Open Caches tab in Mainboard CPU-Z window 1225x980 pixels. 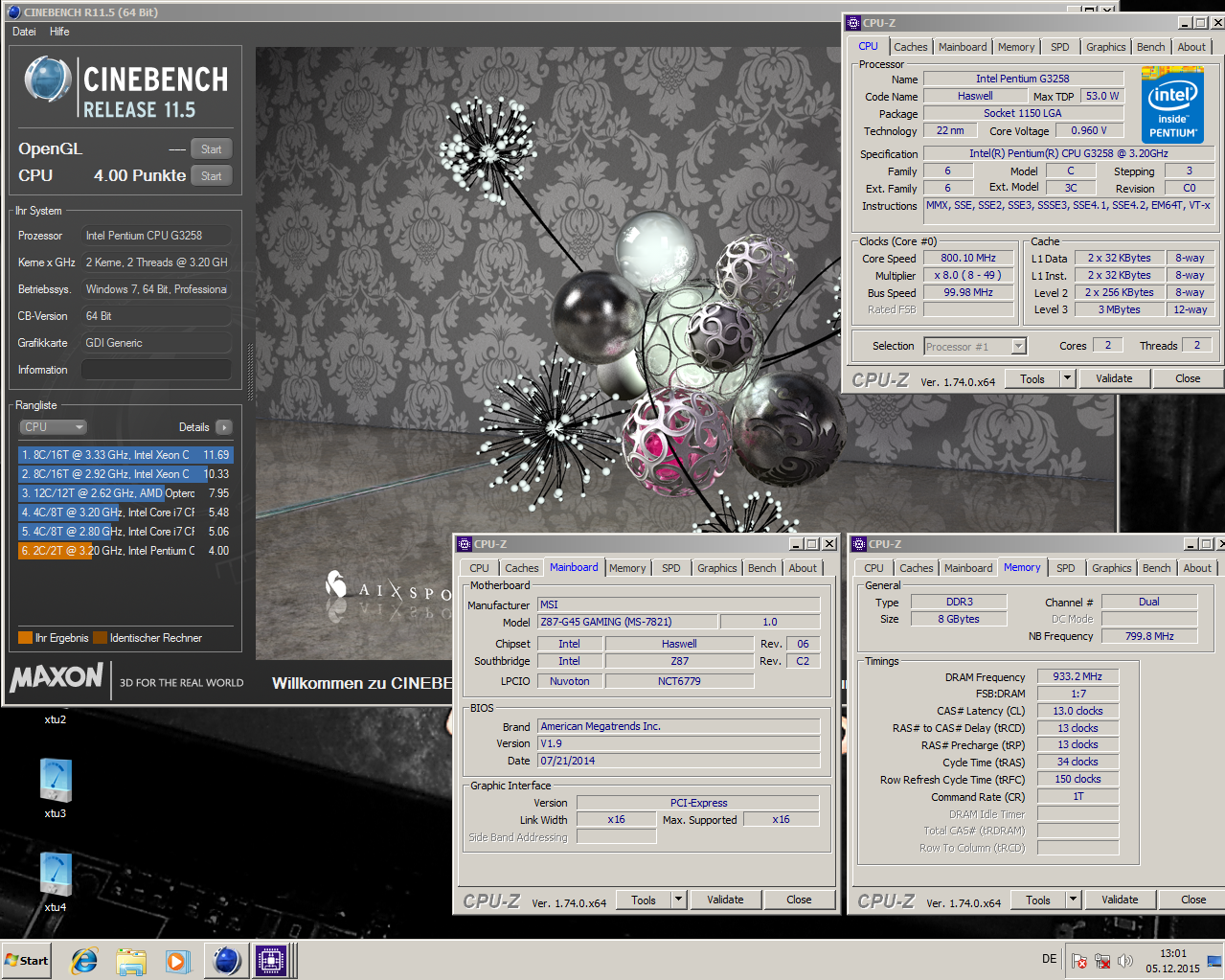pos(521,568)
